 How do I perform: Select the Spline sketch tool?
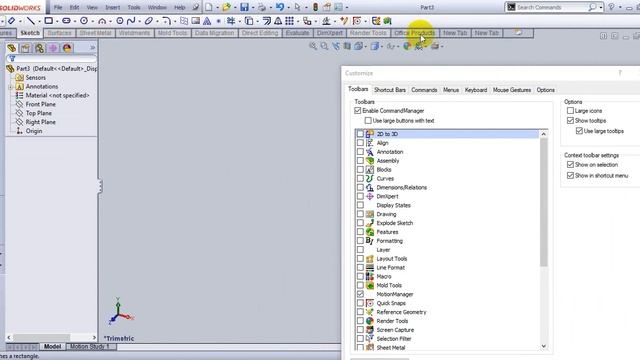pyautogui.click(x=131, y=20)
